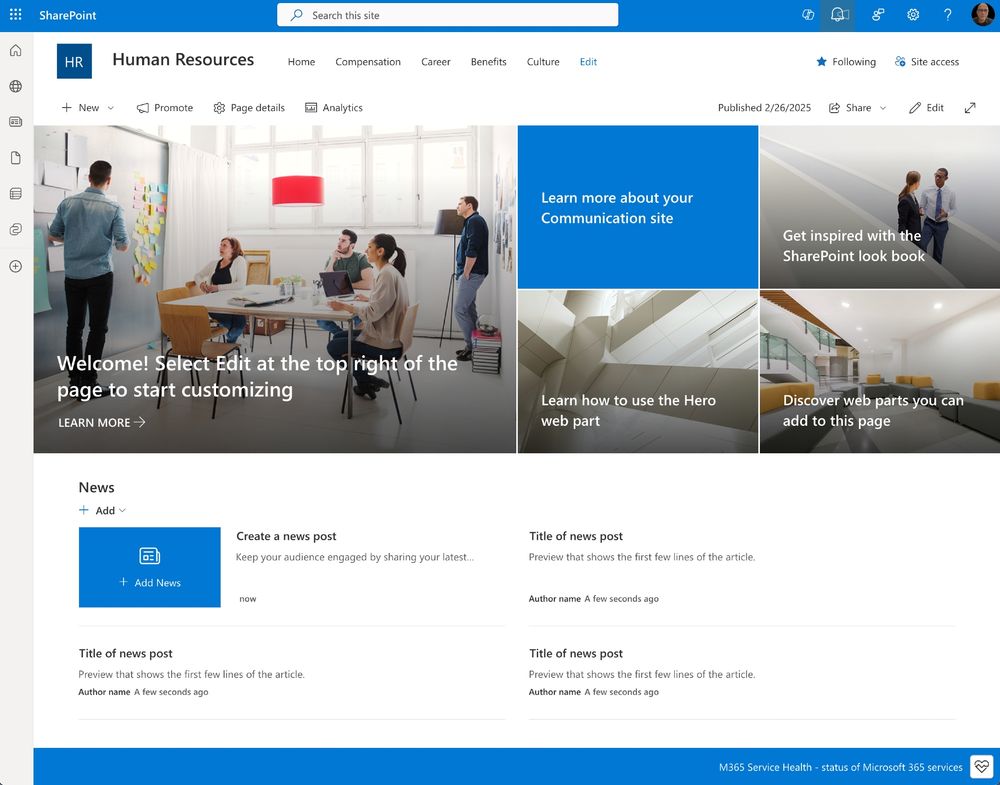Open Page details
The image size is (1000, 785).
(249, 108)
